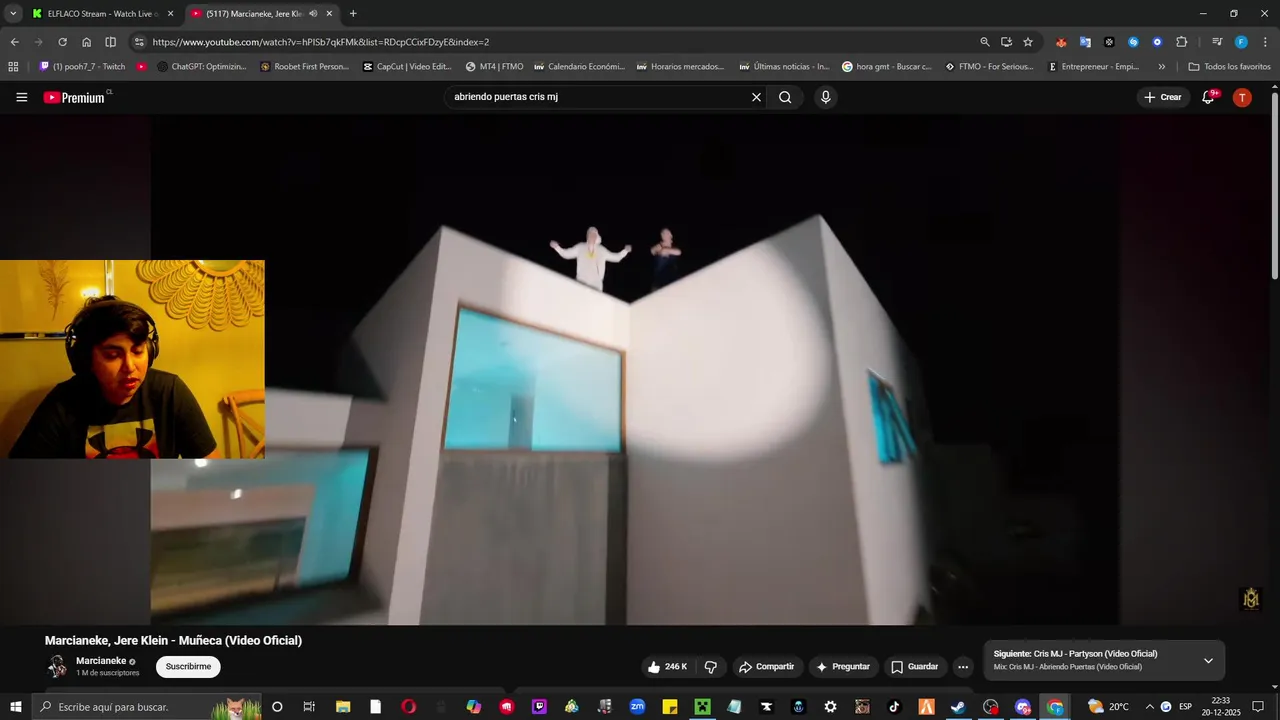Go back in browser history
The image size is (1280, 720).
[x=14, y=42]
